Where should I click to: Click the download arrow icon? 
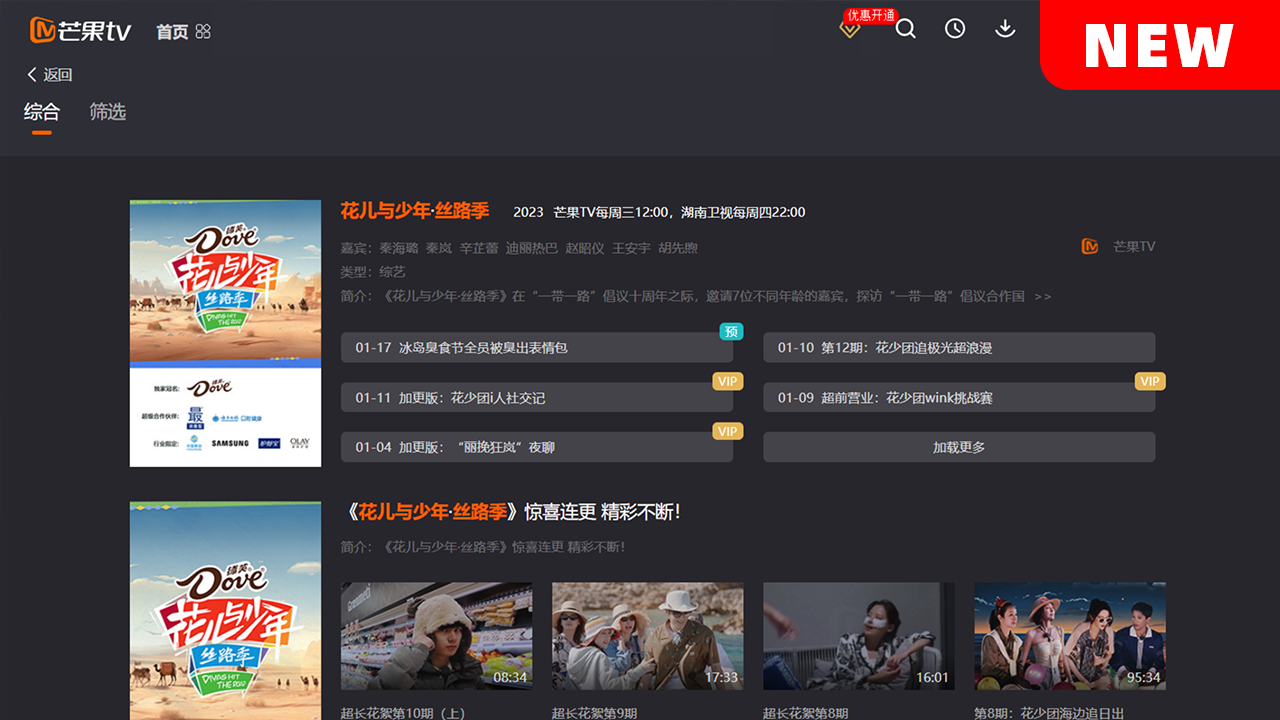tap(1005, 29)
